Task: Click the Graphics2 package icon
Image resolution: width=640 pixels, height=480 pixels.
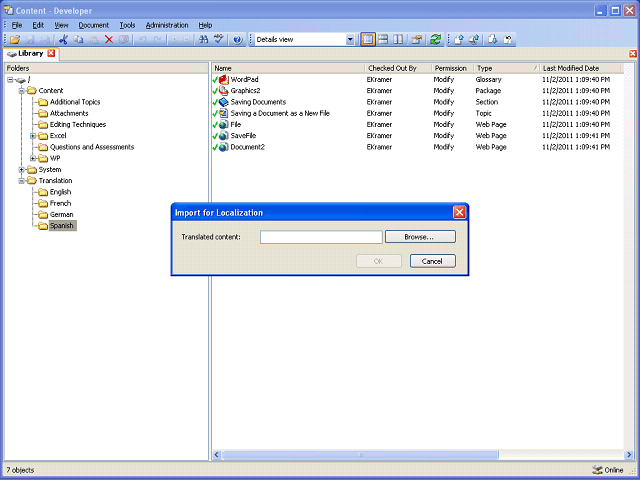Action: 223,91
